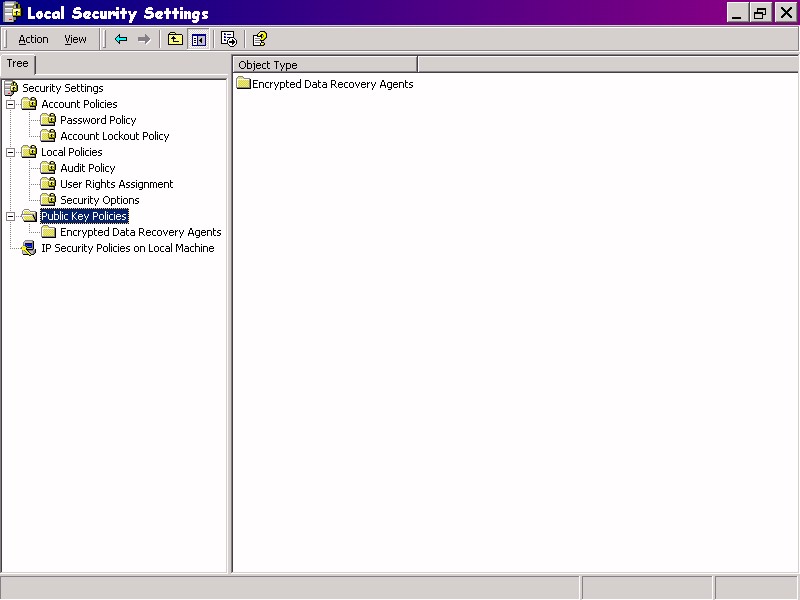Viewport: 800px width, 600px height.
Task: Click the Up one level folder icon
Action: coord(176,39)
